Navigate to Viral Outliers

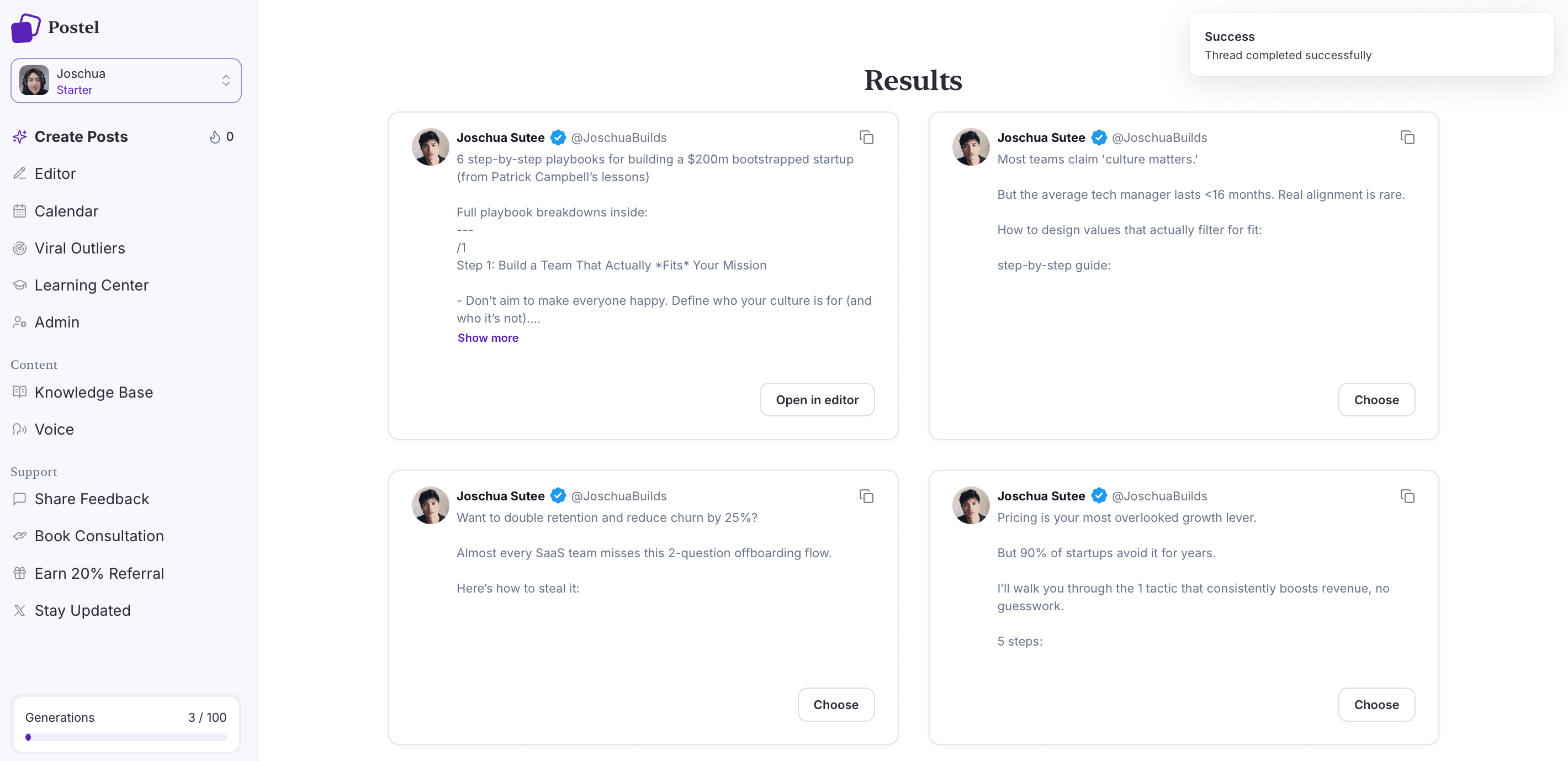80,248
